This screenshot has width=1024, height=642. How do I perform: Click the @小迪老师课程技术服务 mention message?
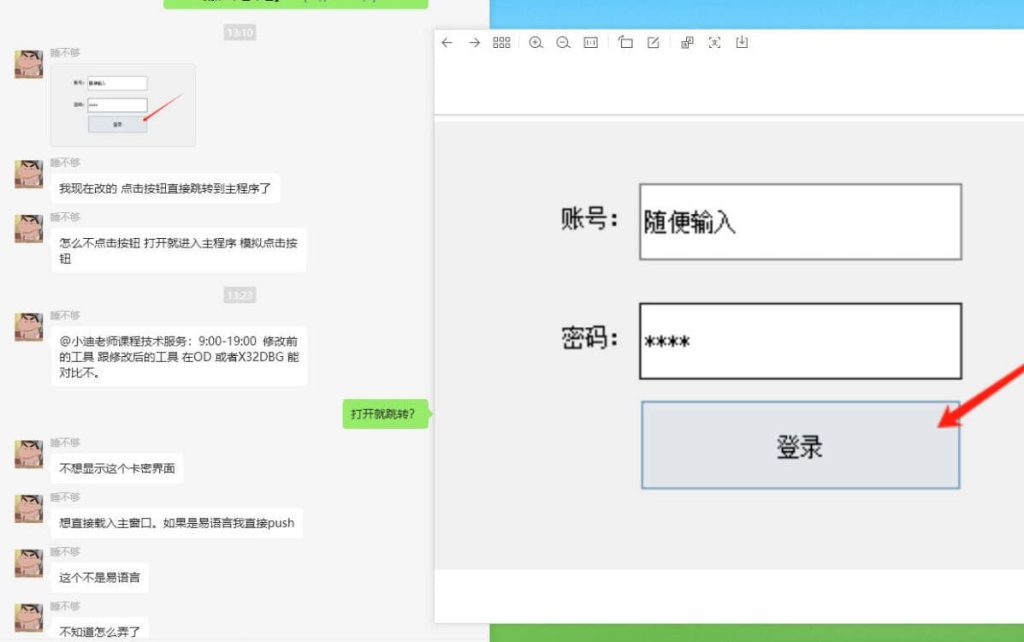click(x=179, y=356)
